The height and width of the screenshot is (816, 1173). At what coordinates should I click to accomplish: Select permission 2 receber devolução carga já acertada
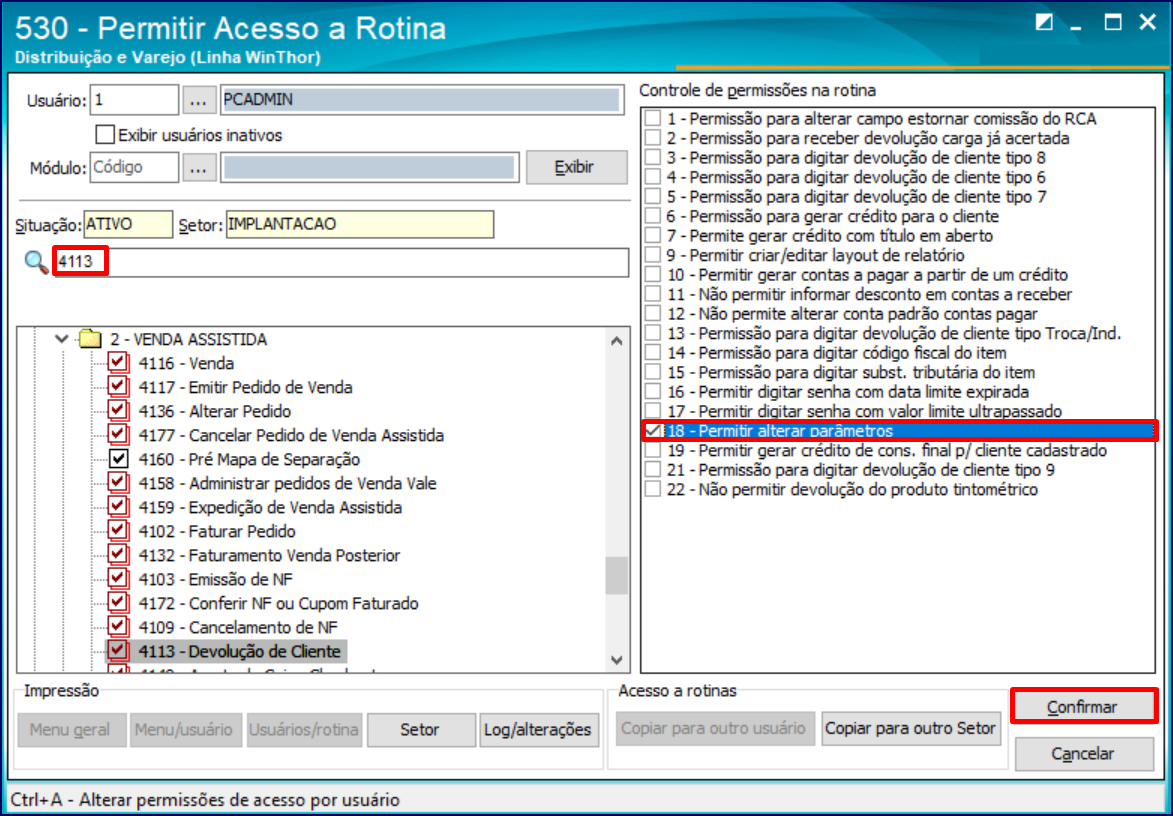(x=868, y=138)
